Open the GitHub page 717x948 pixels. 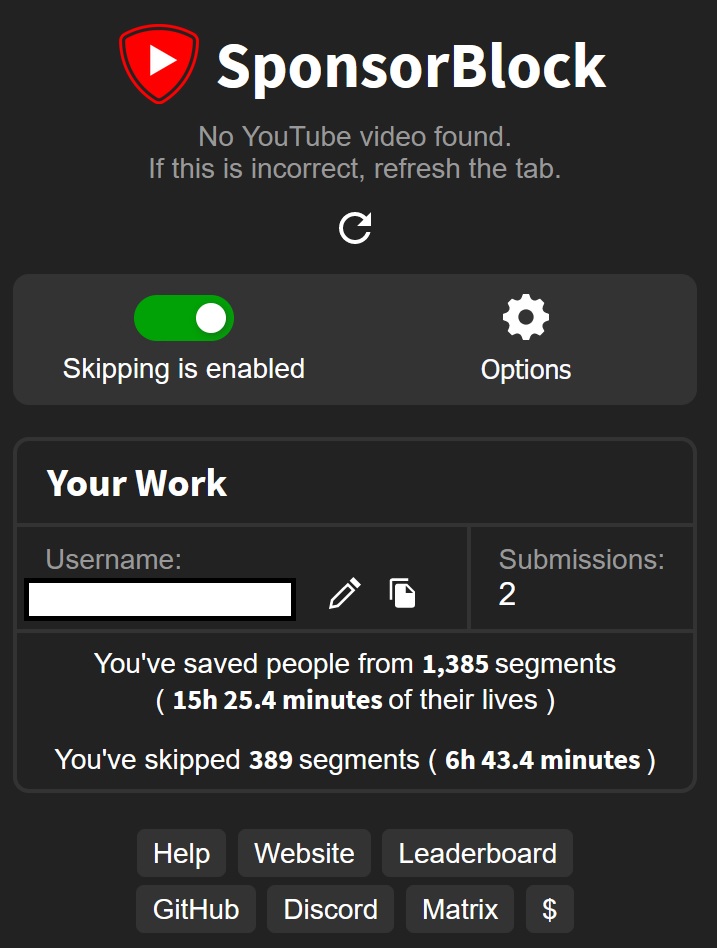pyautogui.click(x=196, y=909)
